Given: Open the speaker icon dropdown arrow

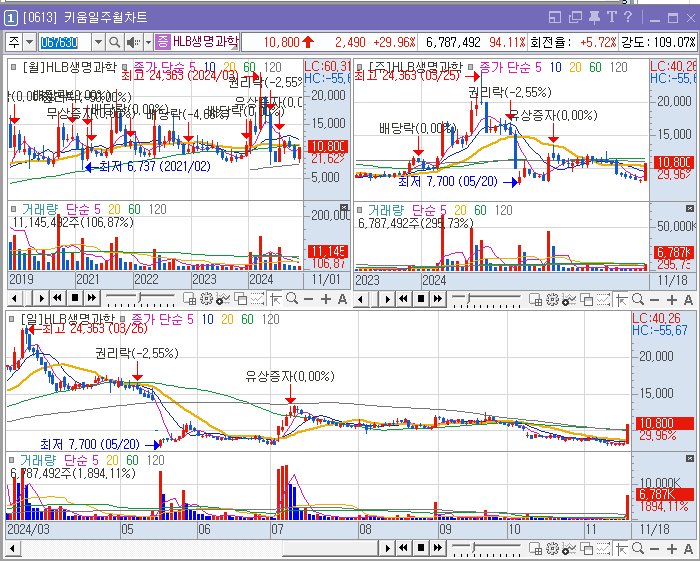Looking at the screenshot, I should coord(148,42).
